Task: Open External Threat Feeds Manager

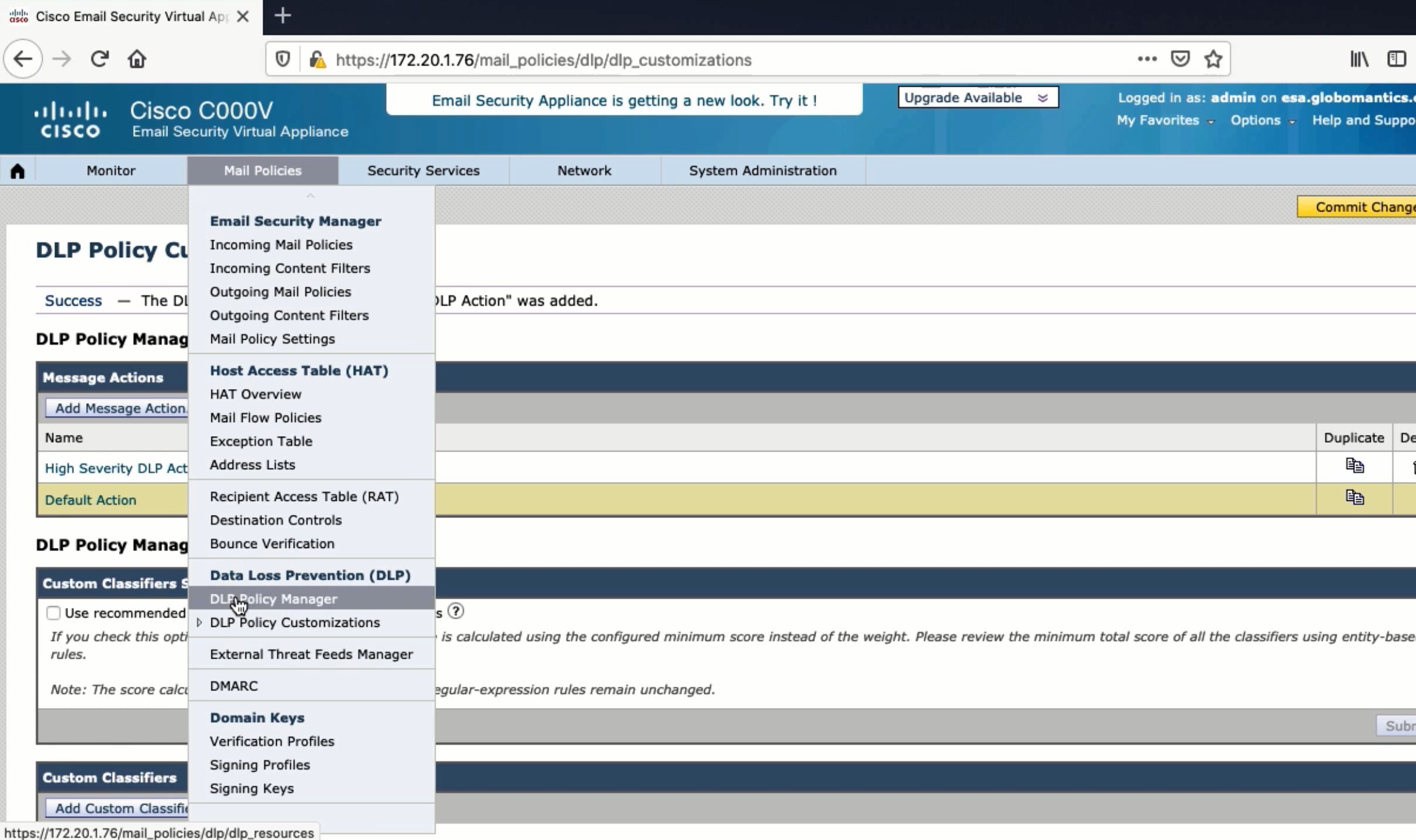Action: point(311,654)
